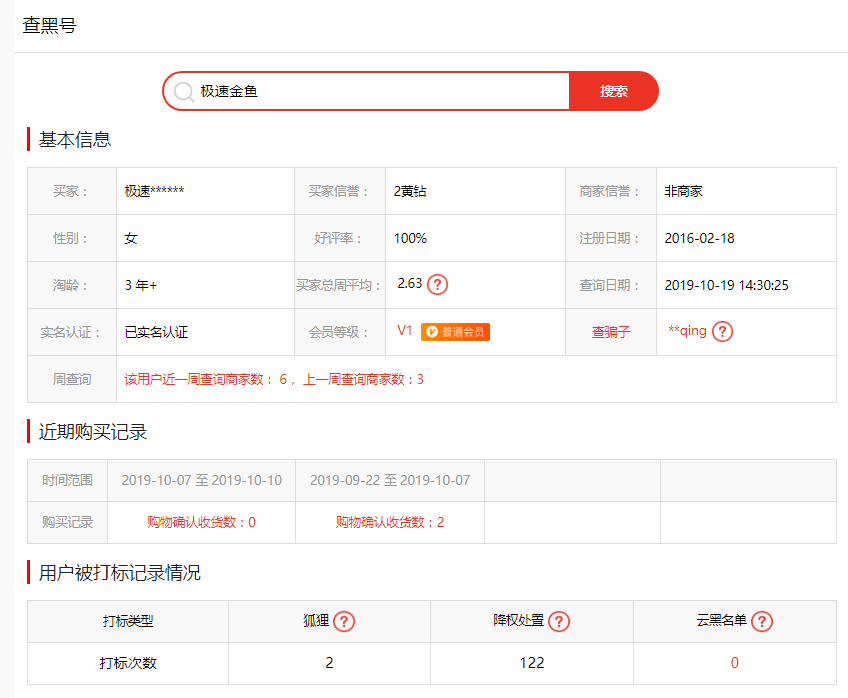Click the weekly merchant query count text

pos(274,379)
